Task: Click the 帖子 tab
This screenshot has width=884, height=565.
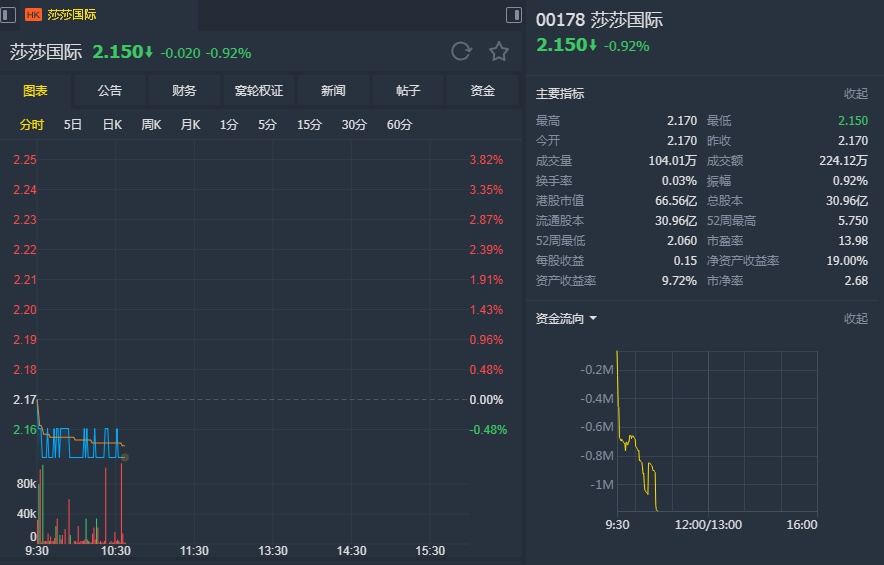Action: tap(408, 91)
